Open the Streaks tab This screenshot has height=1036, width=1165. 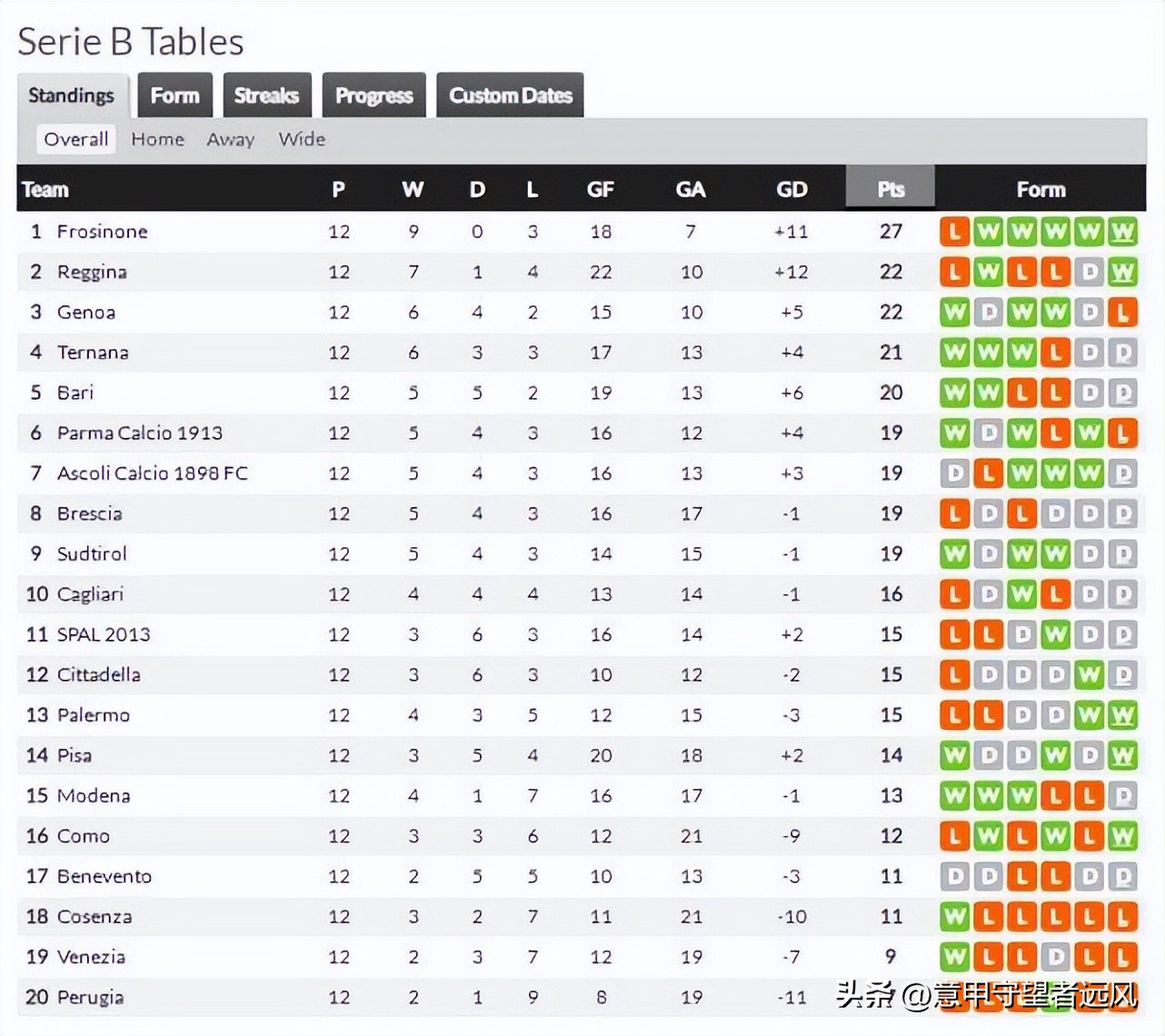coord(266,95)
